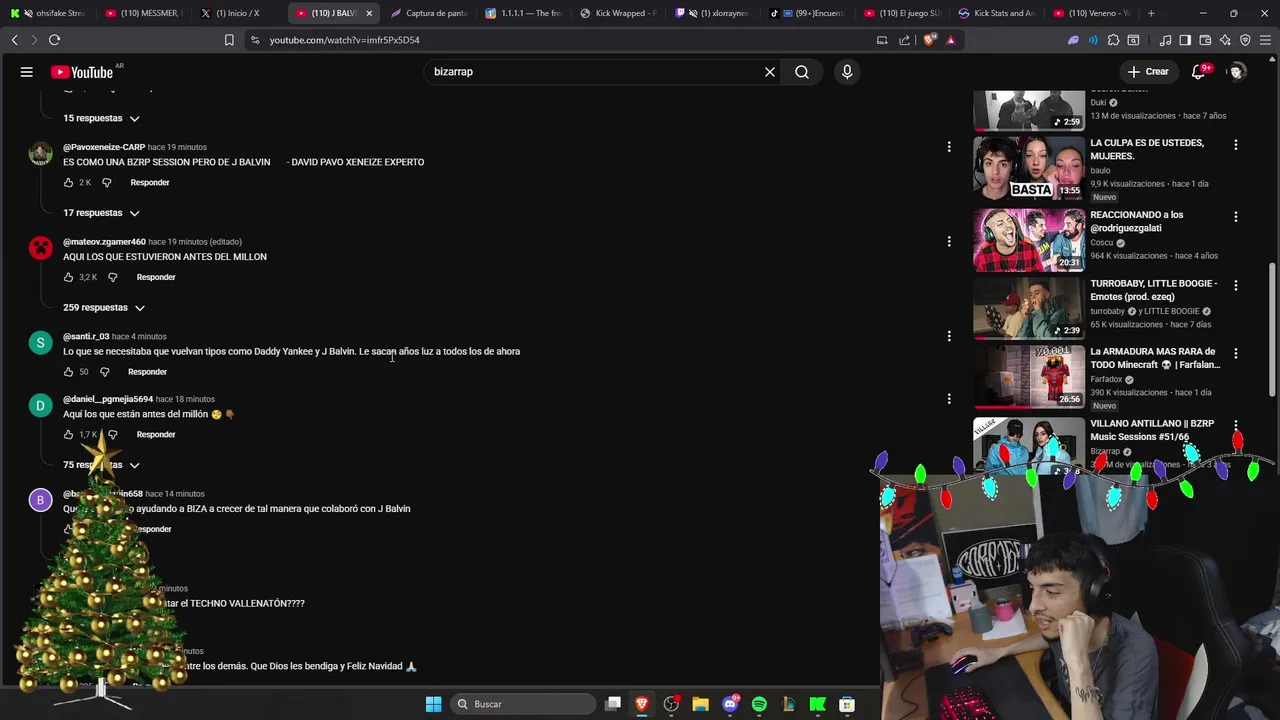
Task: Start voice search with the microphone
Action: coord(847,72)
